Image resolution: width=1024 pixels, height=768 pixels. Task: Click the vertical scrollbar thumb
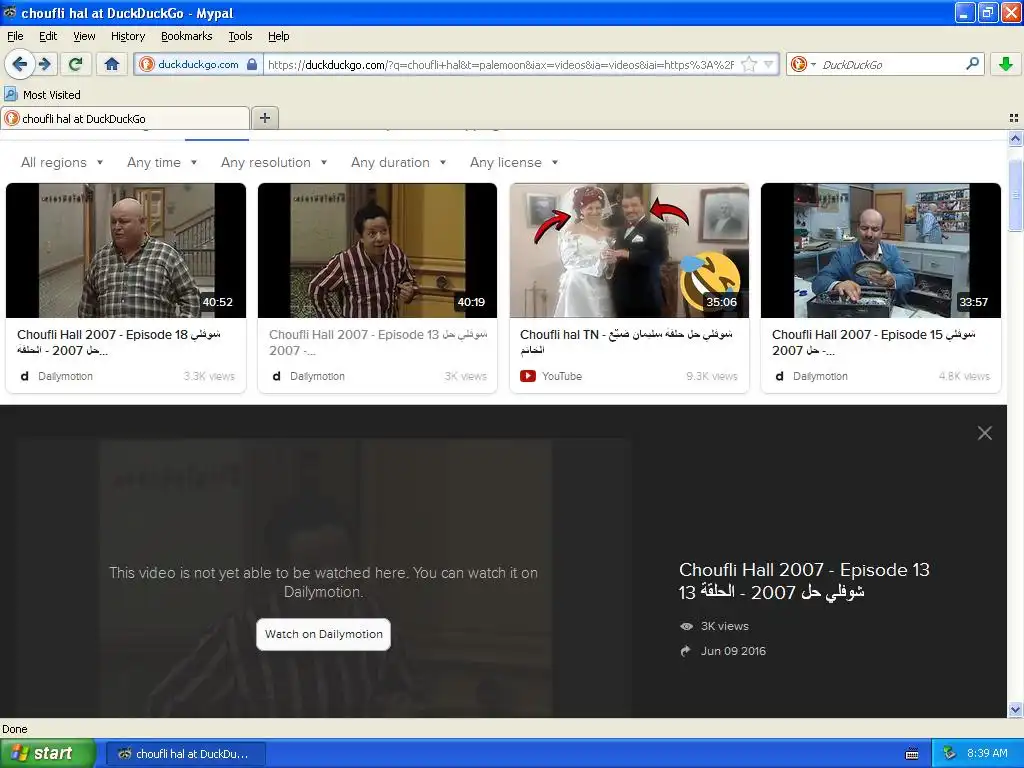(x=1015, y=195)
